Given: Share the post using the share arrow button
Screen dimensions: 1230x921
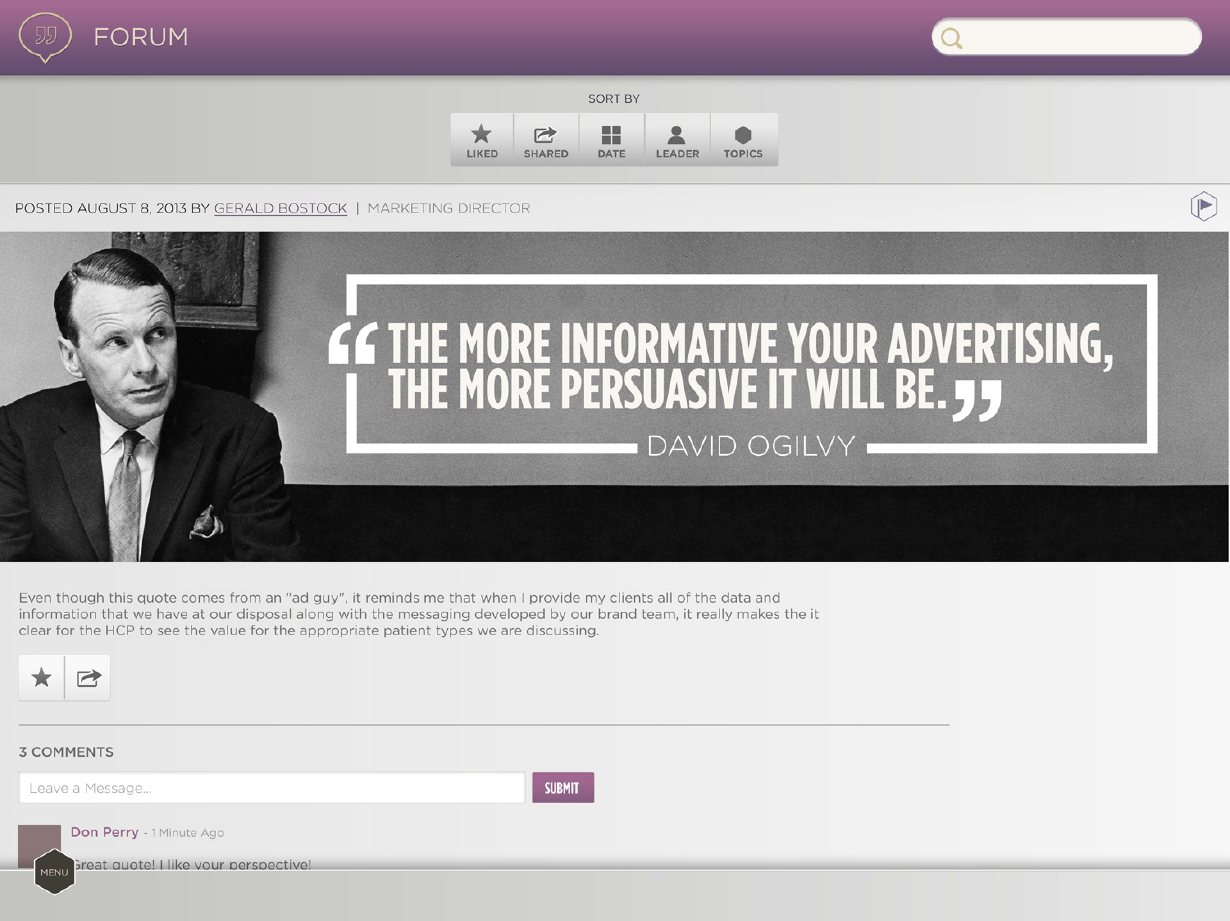Looking at the screenshot, I should tap(88, 678).
